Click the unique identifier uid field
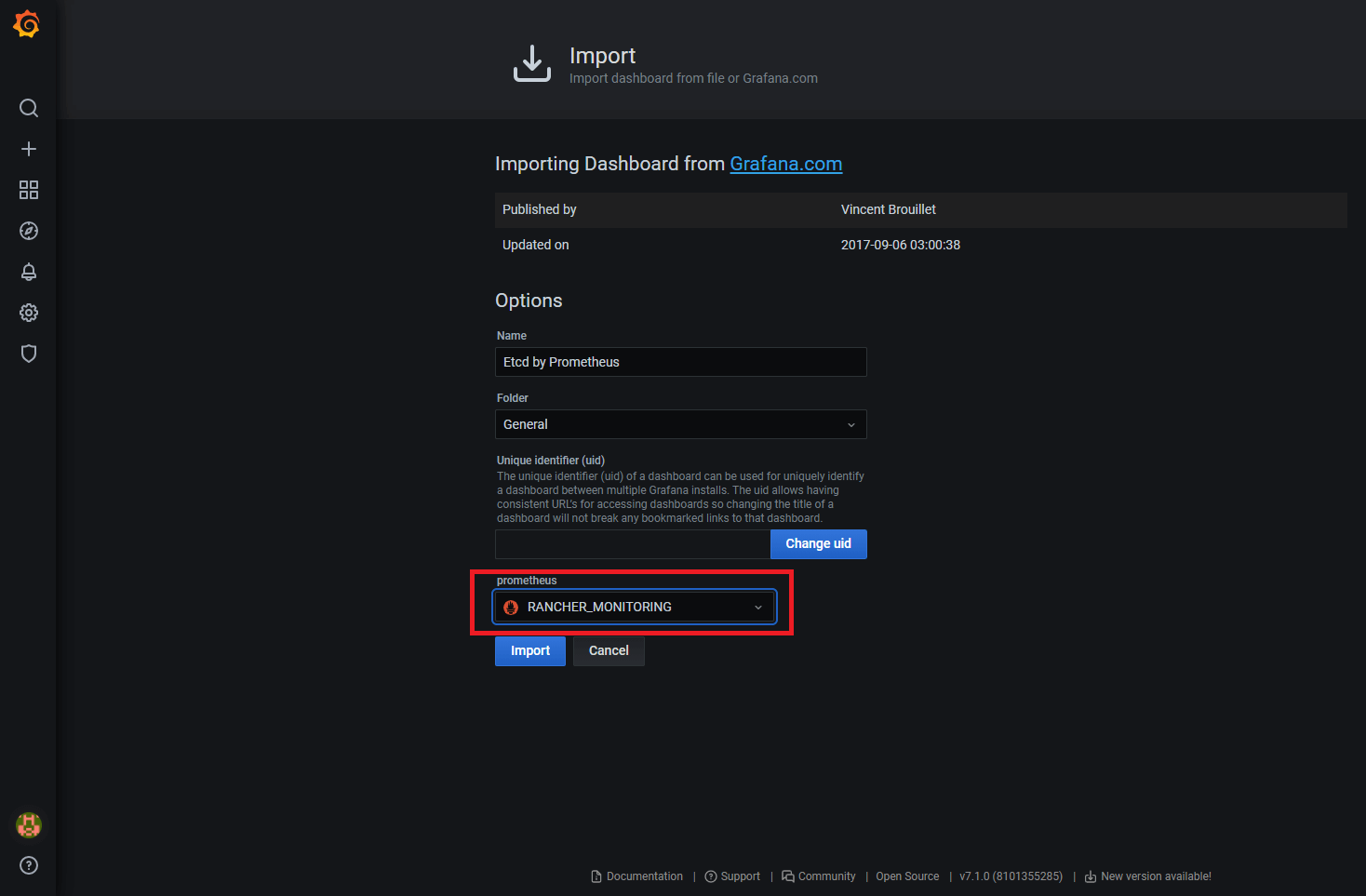 tap(632, 544)
